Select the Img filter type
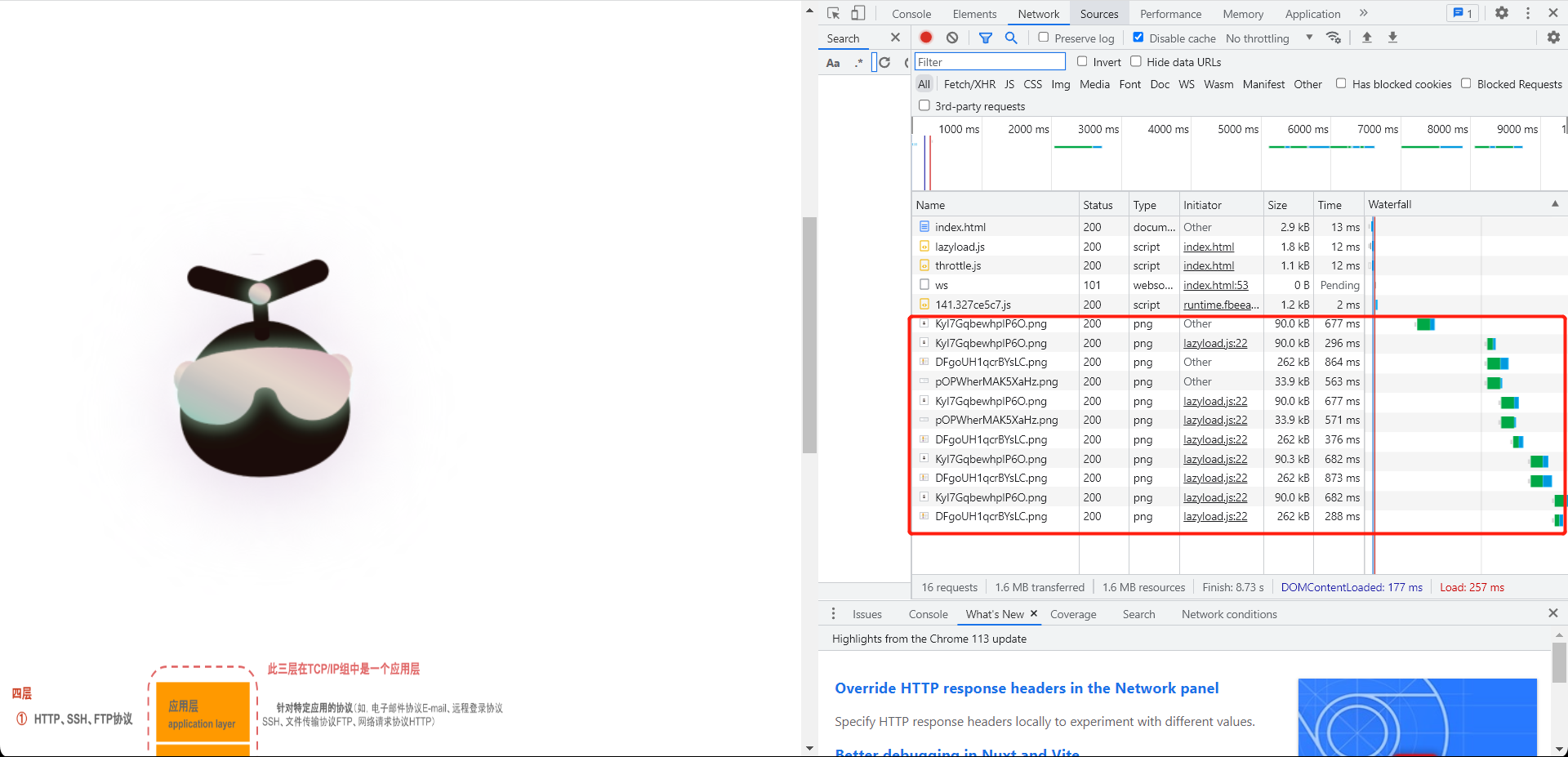The image size is (1568, 757). [1061, 84]
